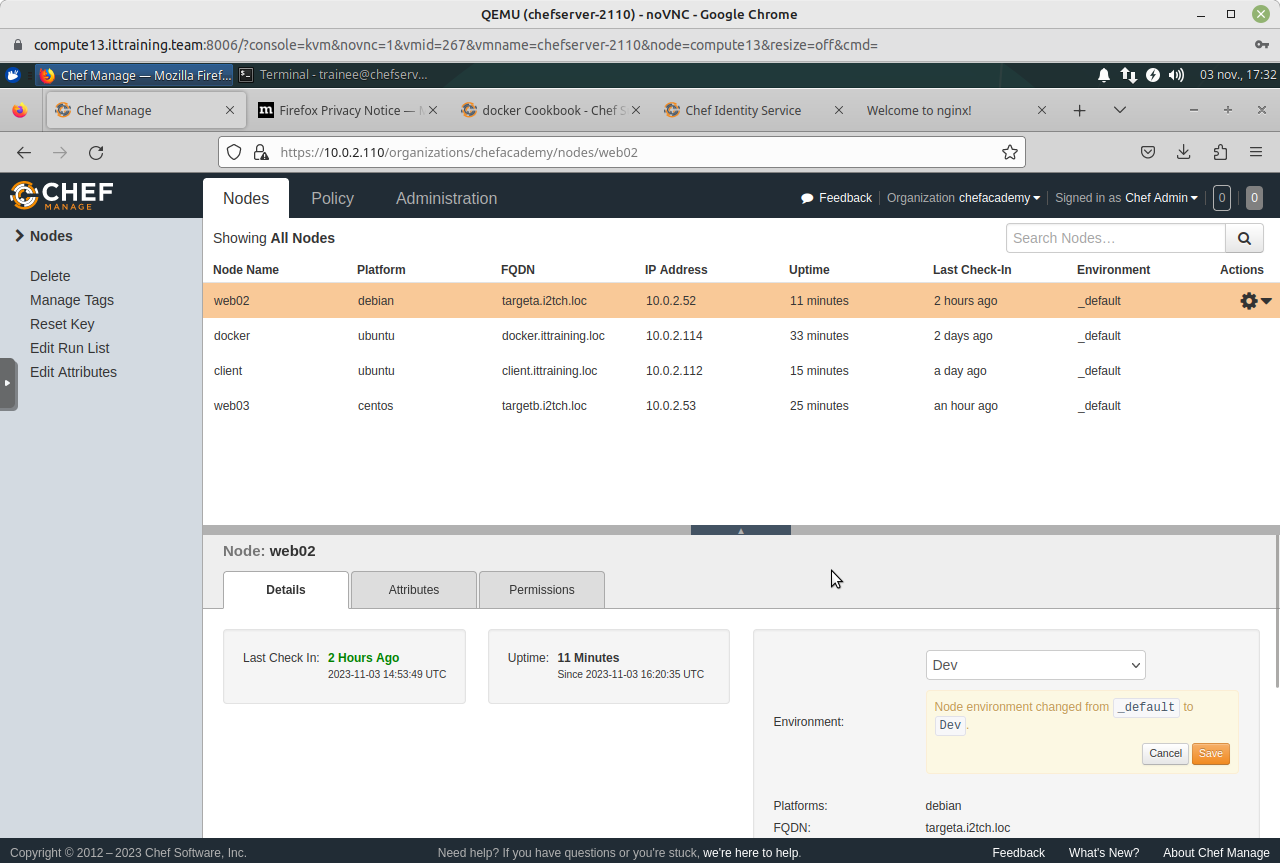
Task: Click Edit Run List in sidebar
Action: [70, 348]
